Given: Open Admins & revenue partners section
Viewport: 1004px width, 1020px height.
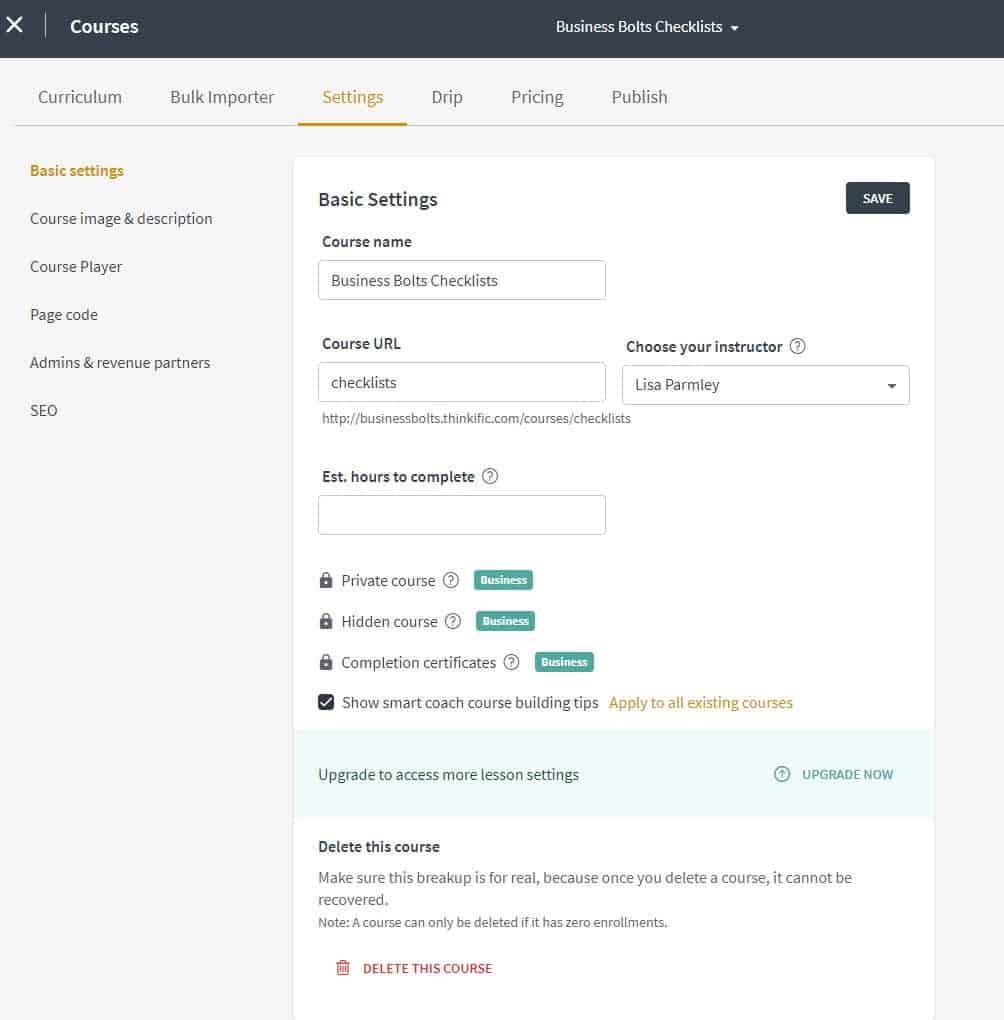Looking at the screenshot, I should (x=120, y=362).
